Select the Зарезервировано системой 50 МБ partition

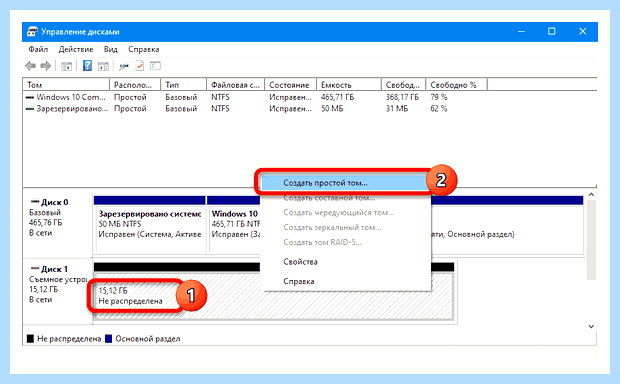click(150, 225)
